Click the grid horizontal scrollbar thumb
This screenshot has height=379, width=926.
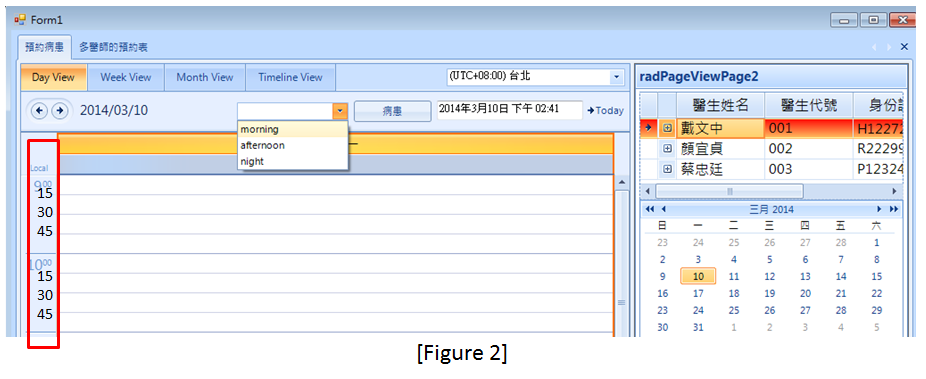point(729,191)
